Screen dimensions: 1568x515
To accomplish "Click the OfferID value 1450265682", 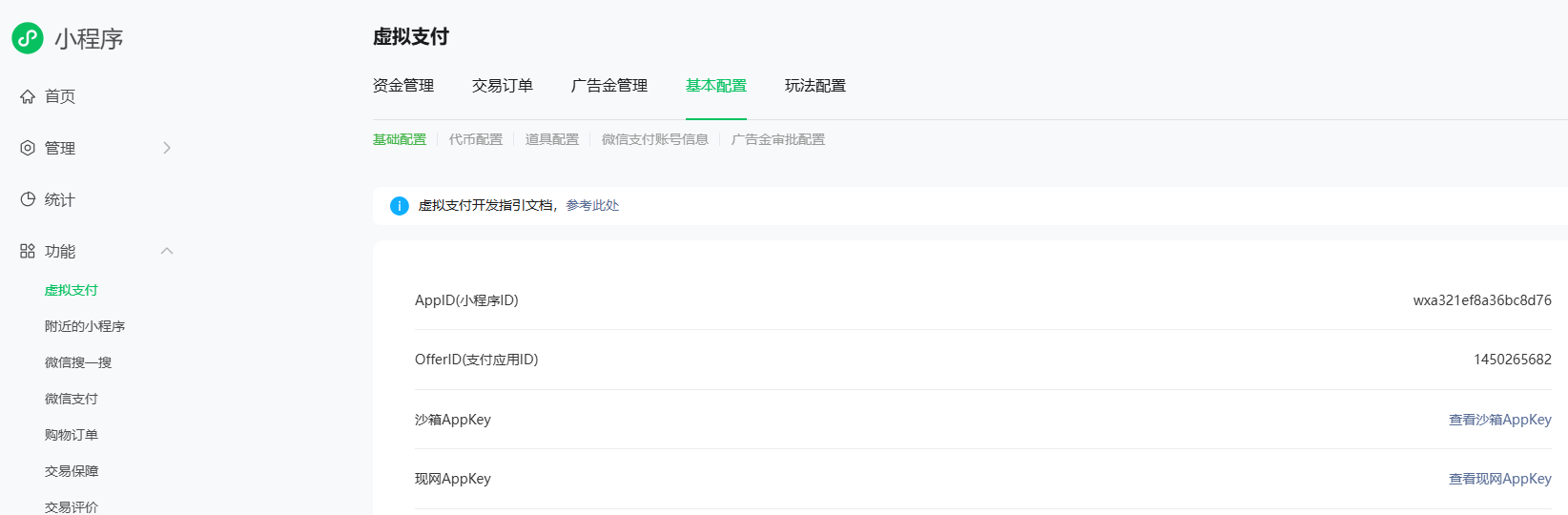I will (x=1513, y=360).
